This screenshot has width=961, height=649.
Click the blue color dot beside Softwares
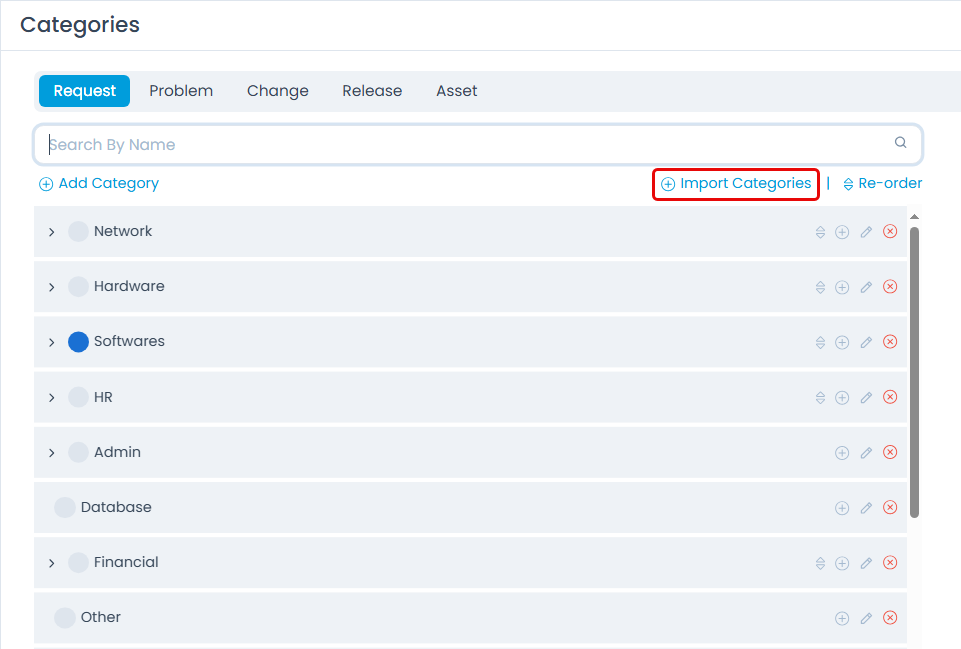(x=77, y=341)
